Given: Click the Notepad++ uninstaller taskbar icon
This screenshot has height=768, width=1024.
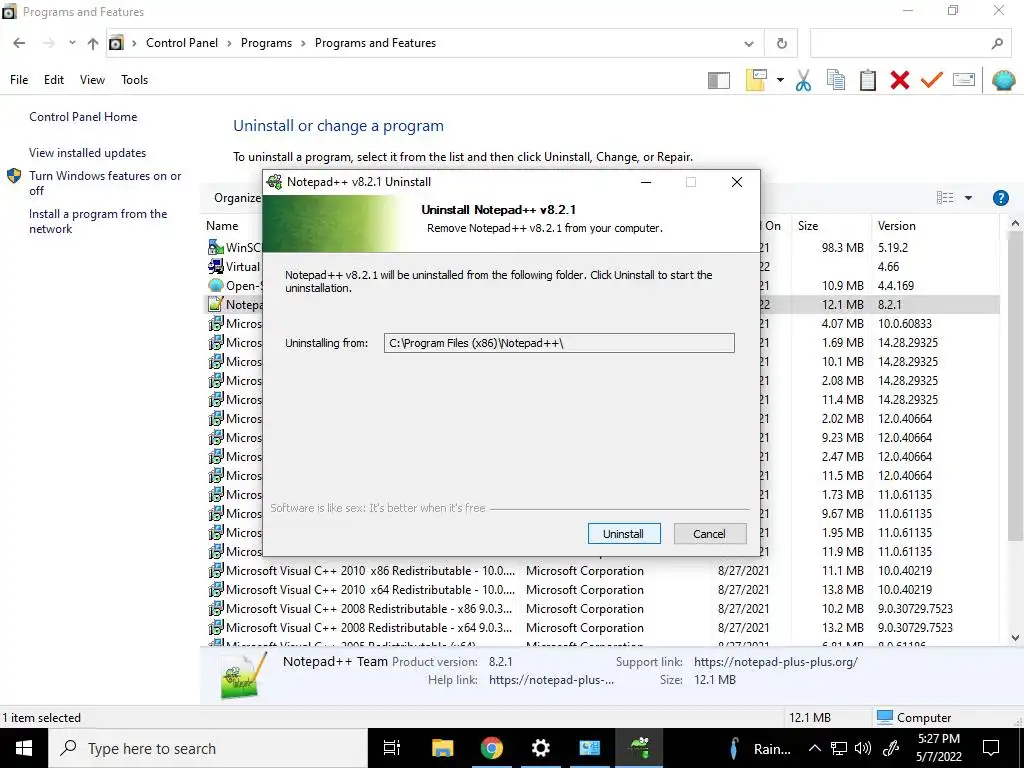Looking at the screenshot, I should (639, 748).
